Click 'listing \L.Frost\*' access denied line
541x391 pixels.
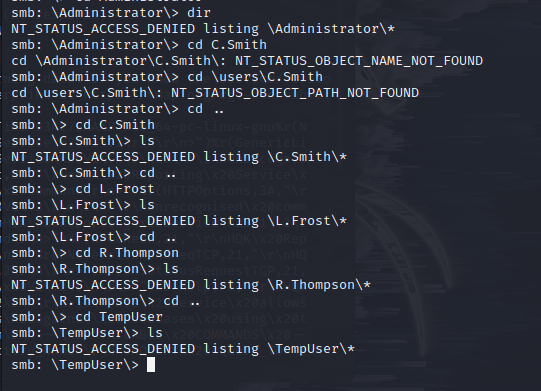click(275, 221)
